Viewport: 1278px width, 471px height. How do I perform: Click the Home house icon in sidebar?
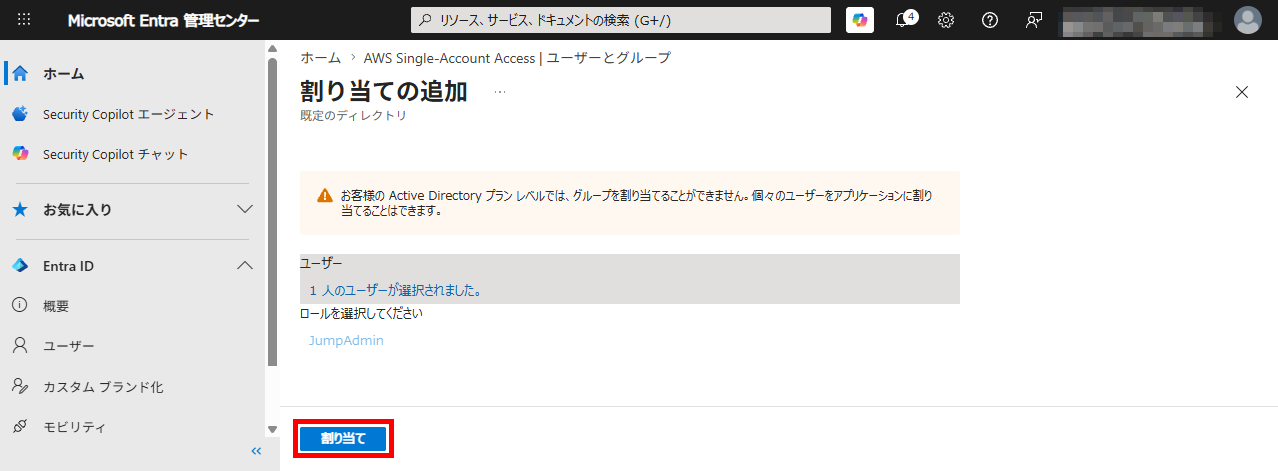(x=20, y=74)
